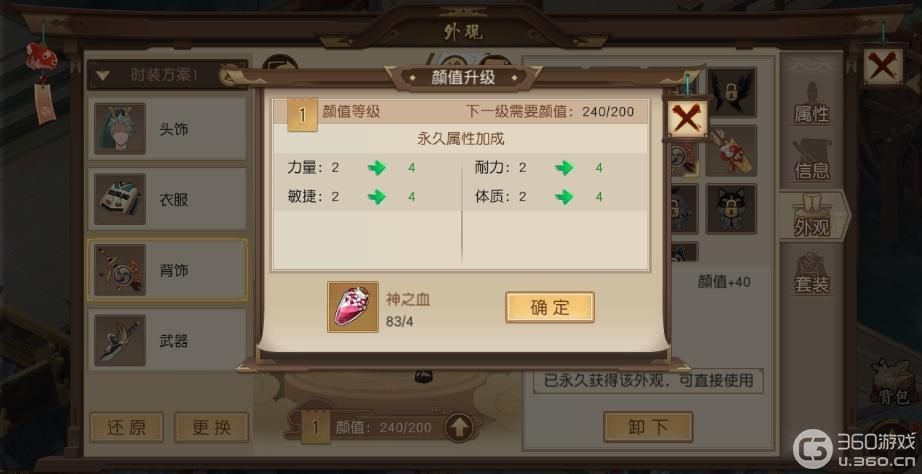Click the 更换 change button
The width and height of the screenshot is (922, 474).
point(212,428)
